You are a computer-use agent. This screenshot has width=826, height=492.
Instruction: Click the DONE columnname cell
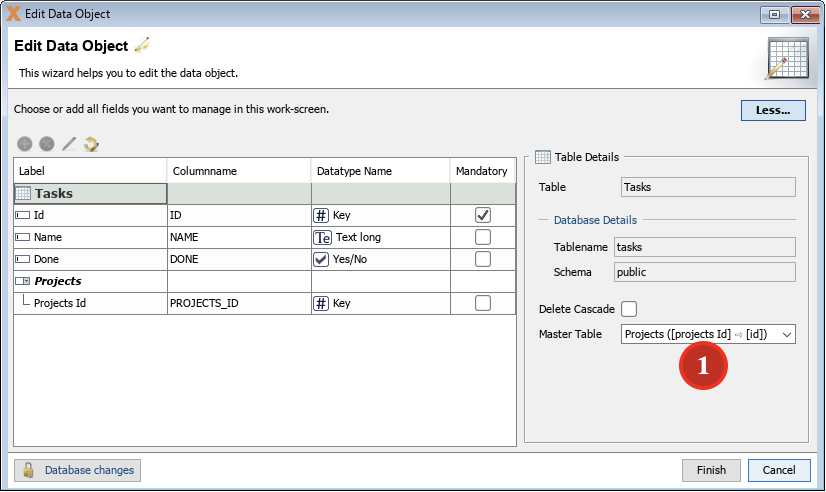coord(239,259)
